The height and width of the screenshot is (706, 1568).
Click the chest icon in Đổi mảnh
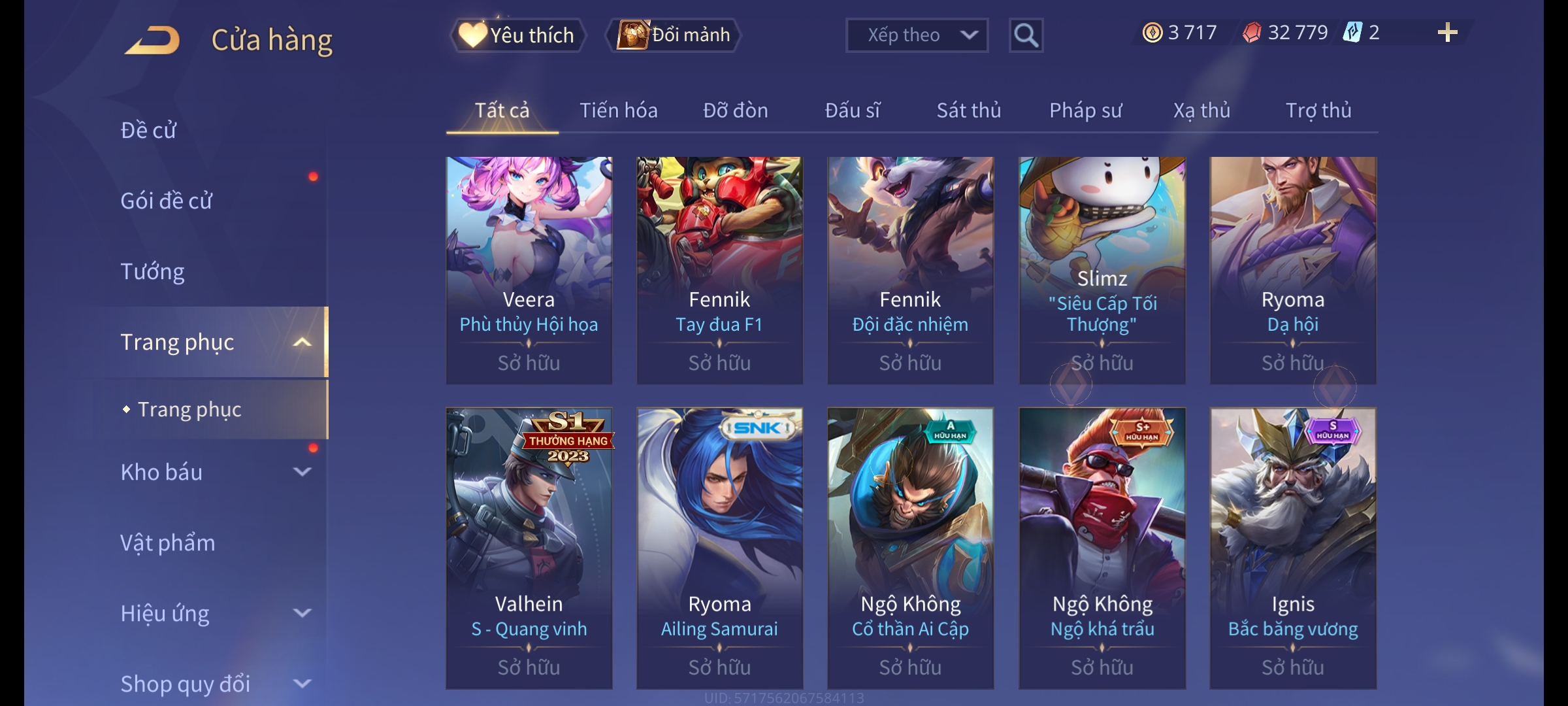point(632,35)
